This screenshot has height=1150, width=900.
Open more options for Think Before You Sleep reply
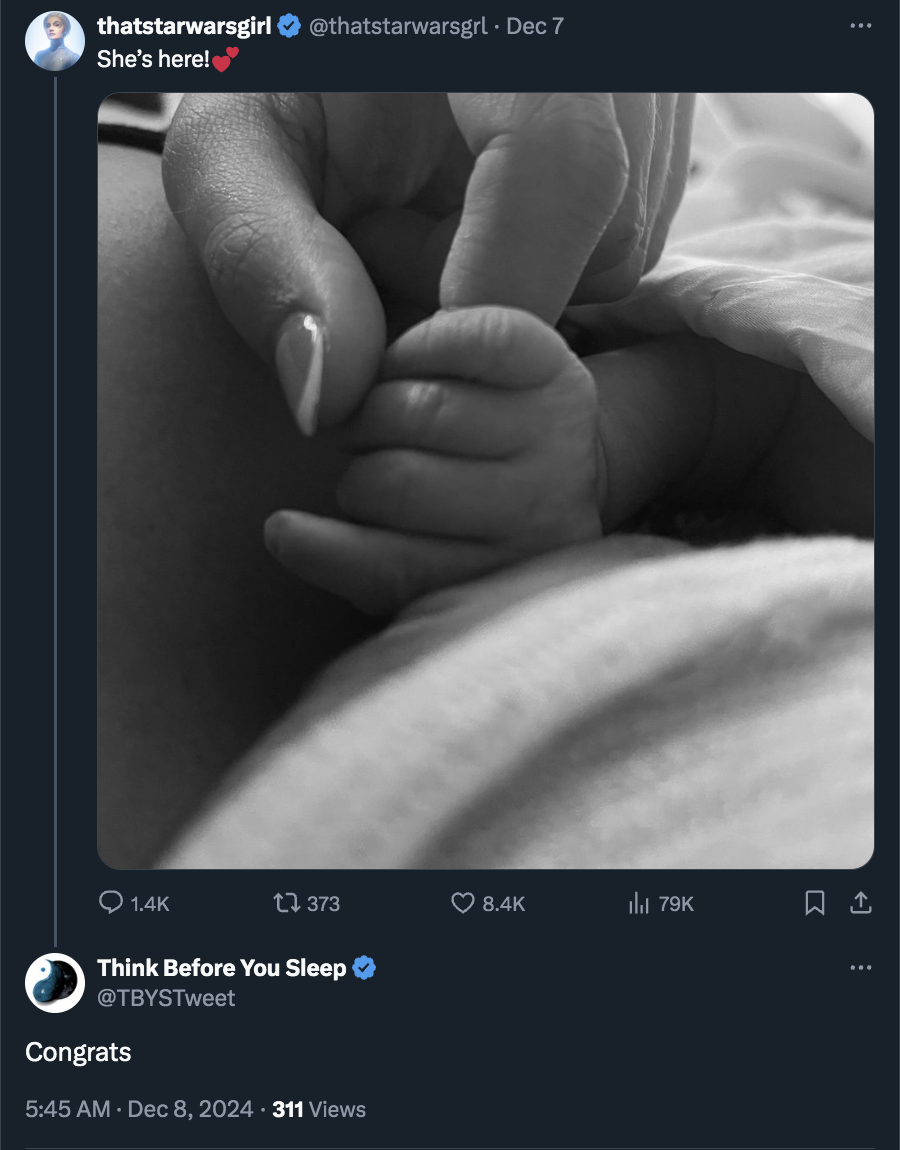click(x=860, y=967)
